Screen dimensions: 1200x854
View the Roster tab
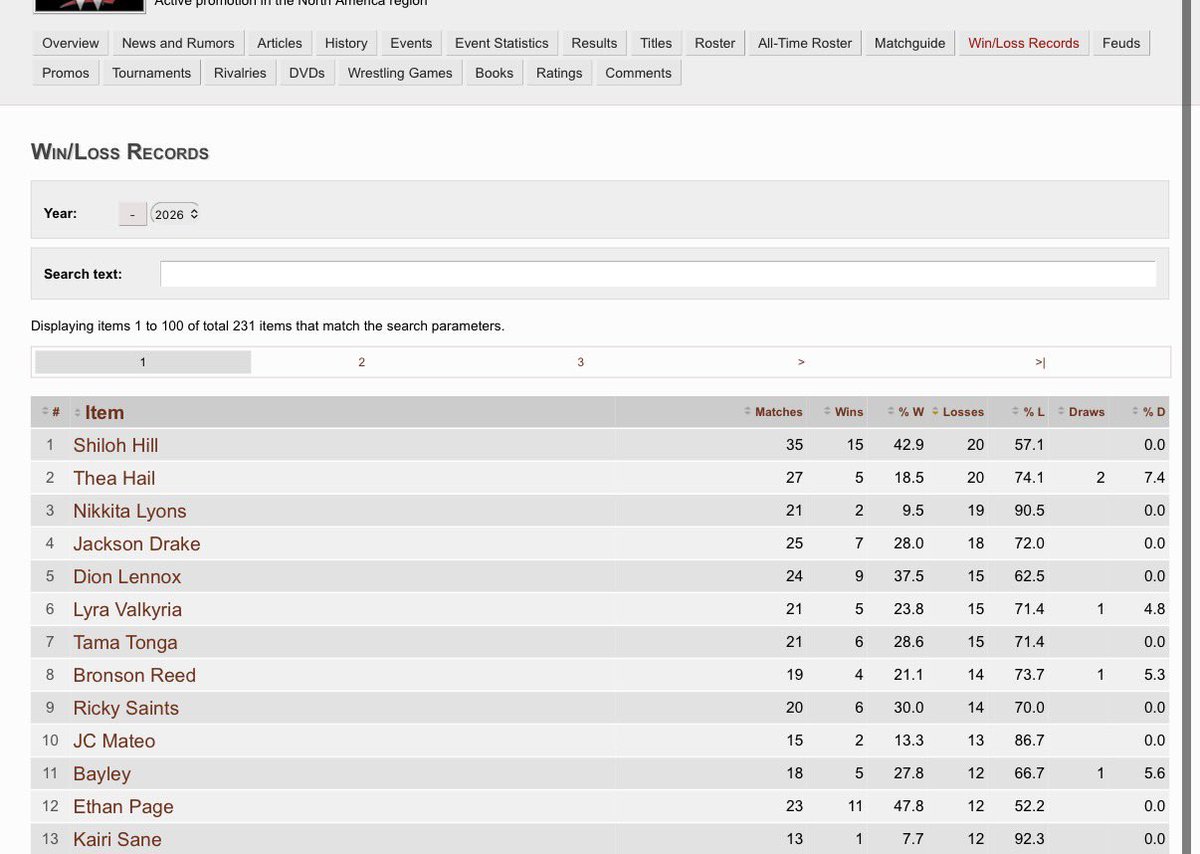point(715,43)
